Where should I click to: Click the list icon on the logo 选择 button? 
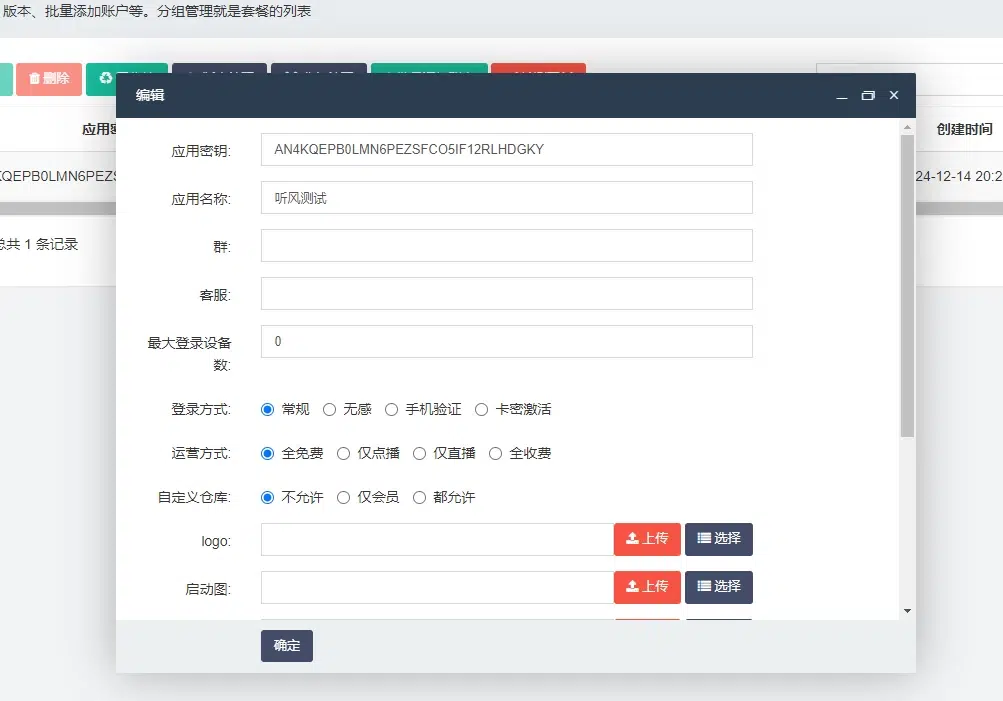[703, 540]
